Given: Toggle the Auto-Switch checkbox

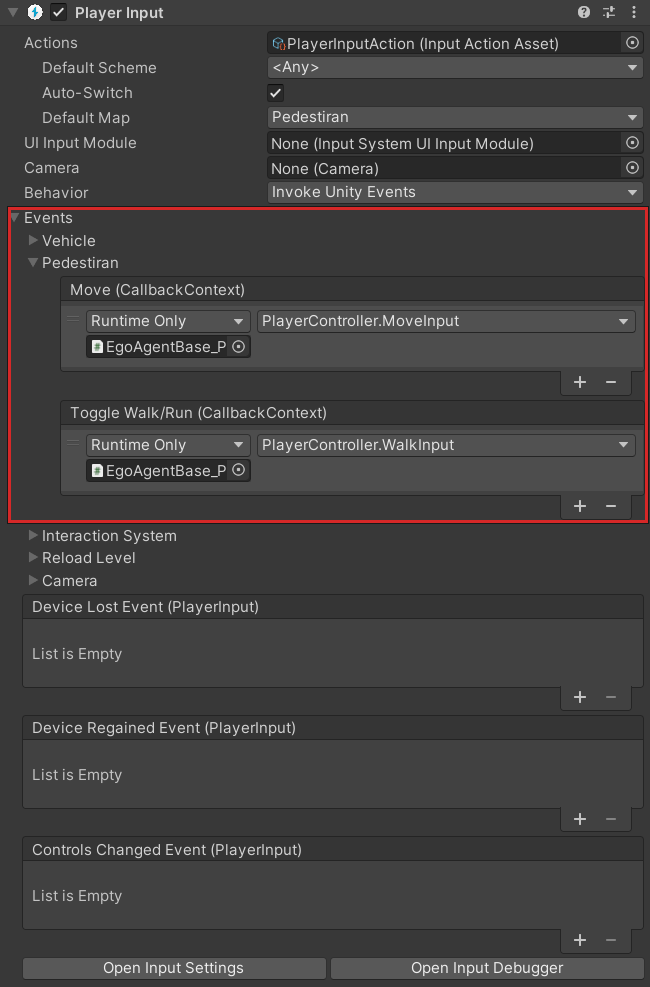Looking at the screenshot, I should [276, 93].
